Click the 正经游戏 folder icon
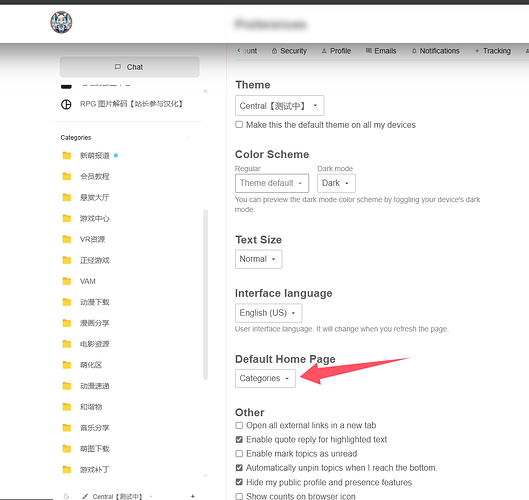The image size is (529, 500). 67,260
